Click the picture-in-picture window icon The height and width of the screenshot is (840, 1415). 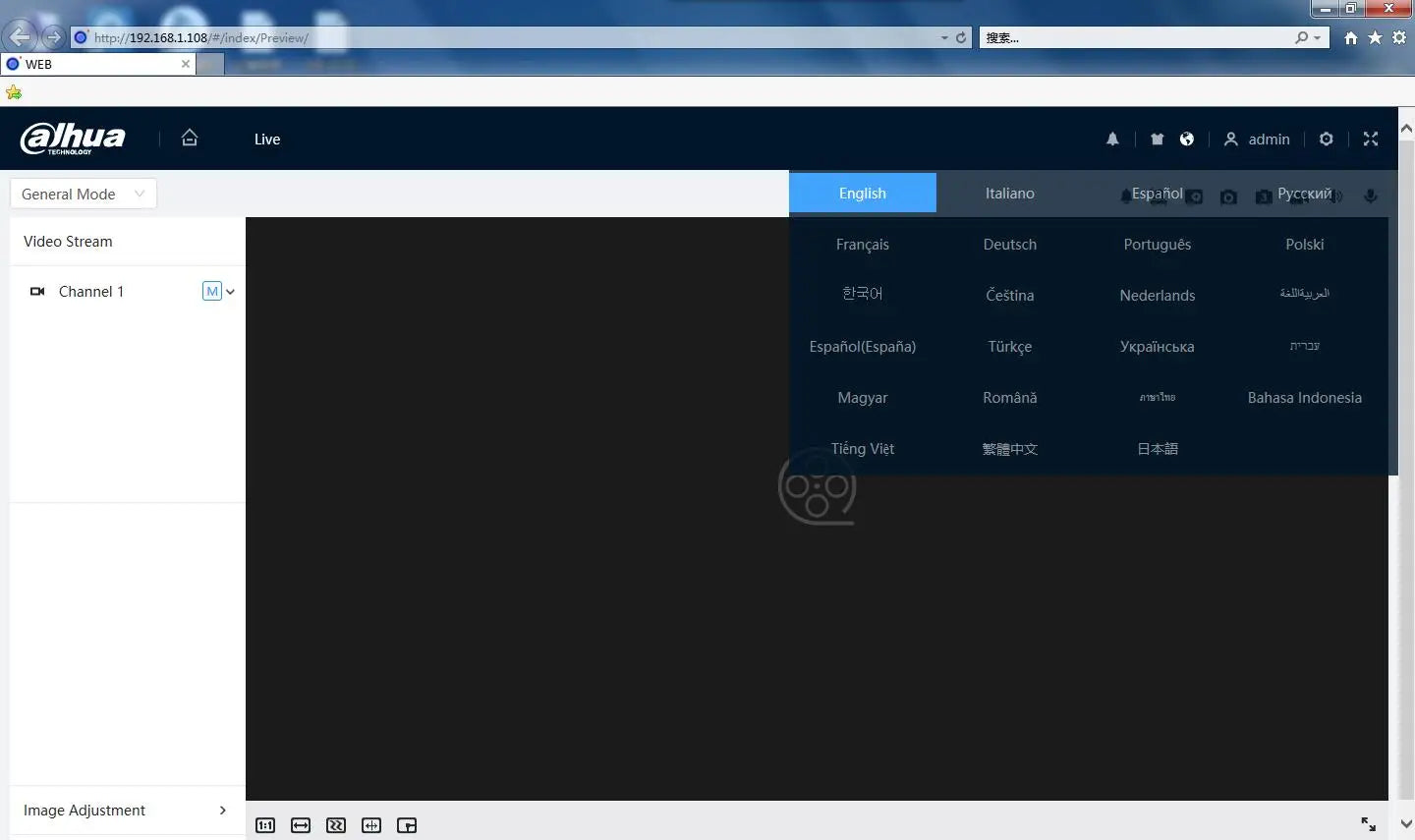click(x=407, y=825)
